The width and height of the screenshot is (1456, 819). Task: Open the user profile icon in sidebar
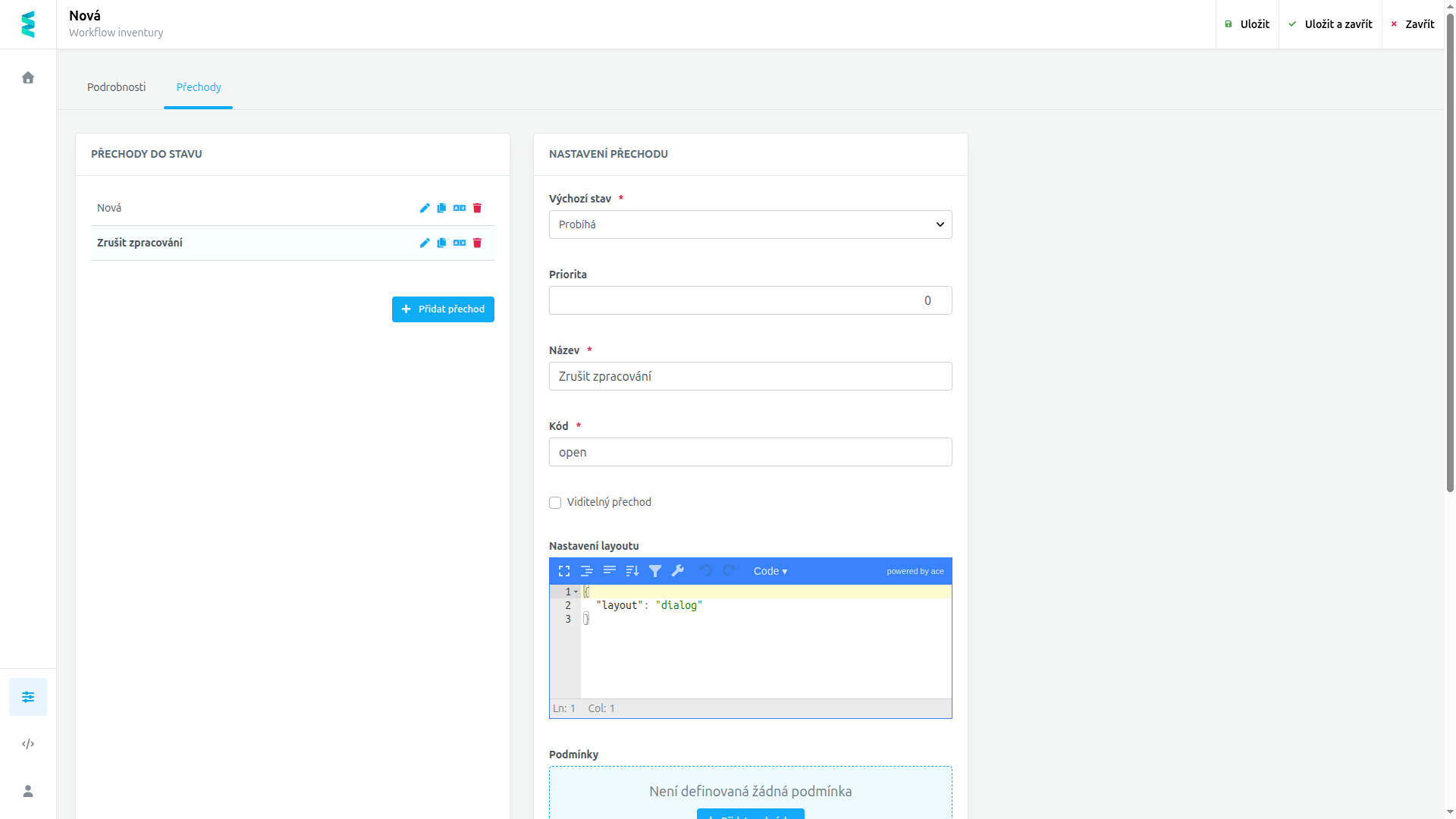(x=28, y=791)
